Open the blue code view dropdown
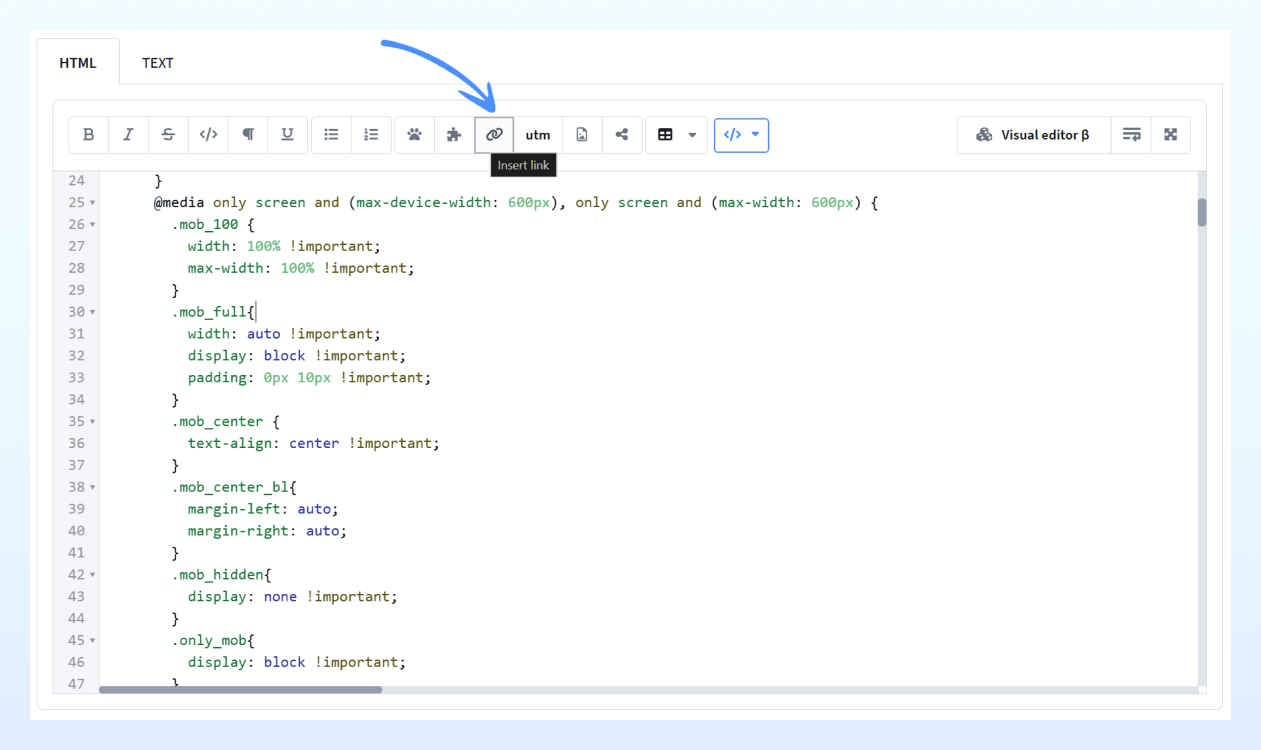This screenshot has height=750, width=1261. click(741, 135)
